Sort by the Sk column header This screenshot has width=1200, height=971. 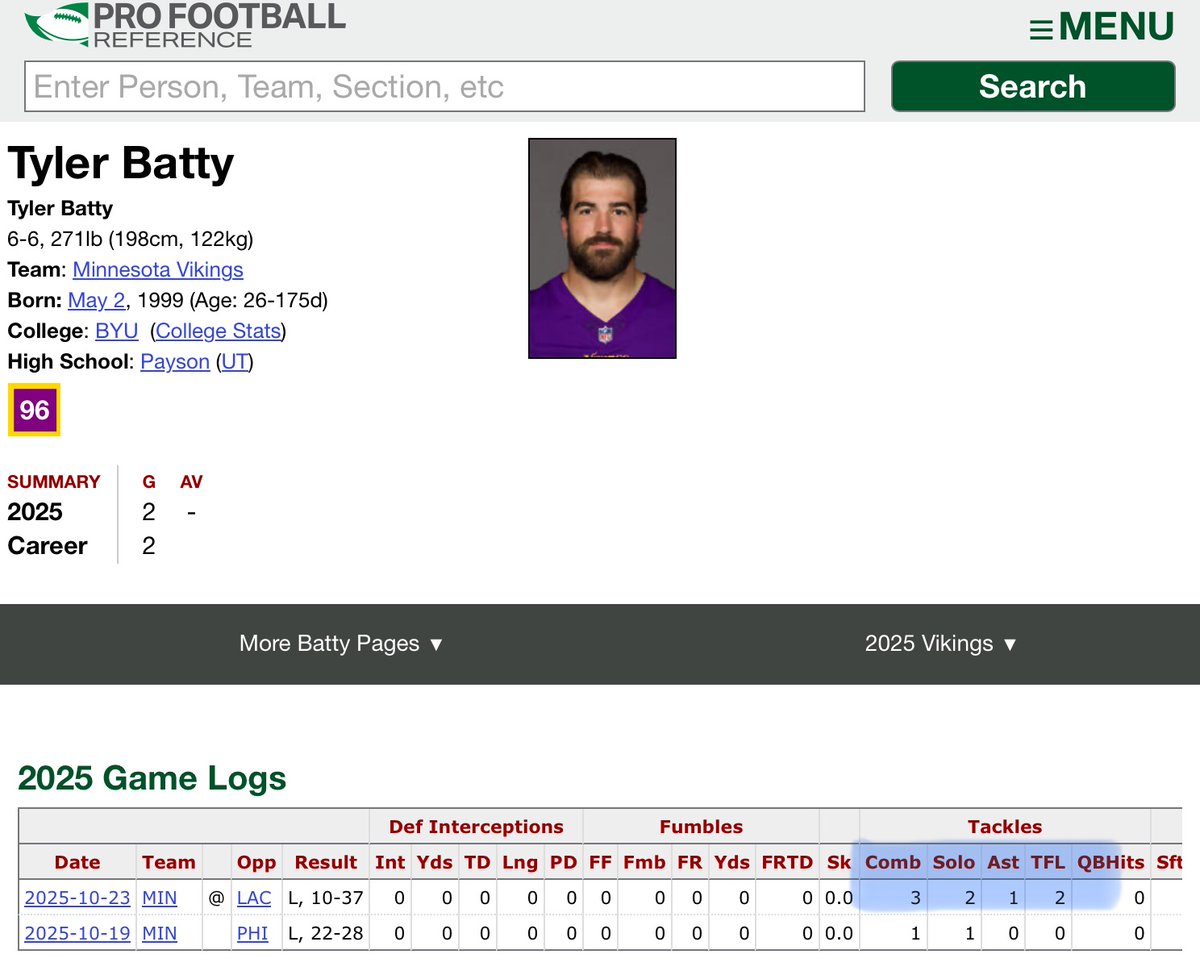[839, 862]
